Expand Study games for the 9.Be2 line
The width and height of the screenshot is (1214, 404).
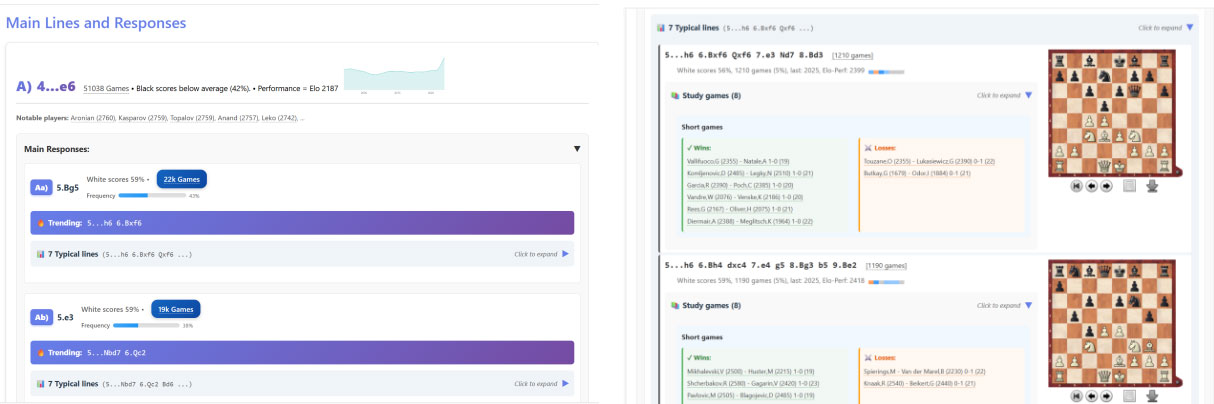pyautogui.click(x=1028, y=305)
